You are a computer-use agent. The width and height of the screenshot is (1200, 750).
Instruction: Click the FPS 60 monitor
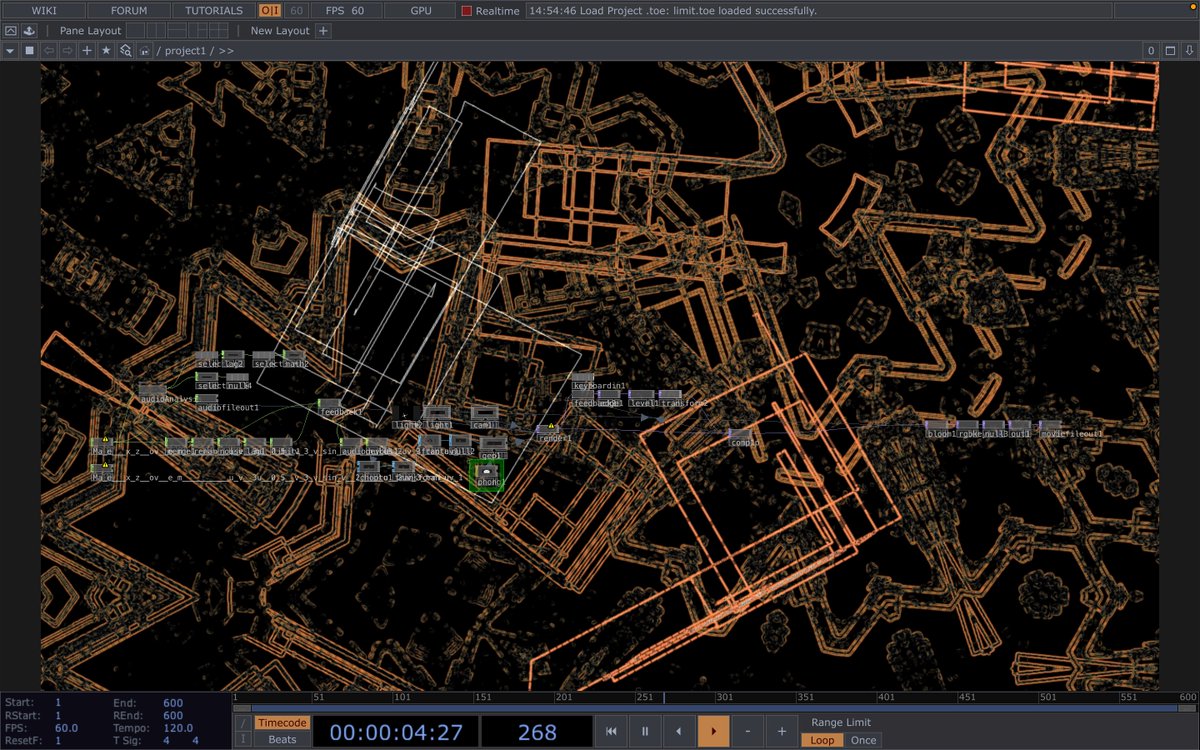point(345,10)
